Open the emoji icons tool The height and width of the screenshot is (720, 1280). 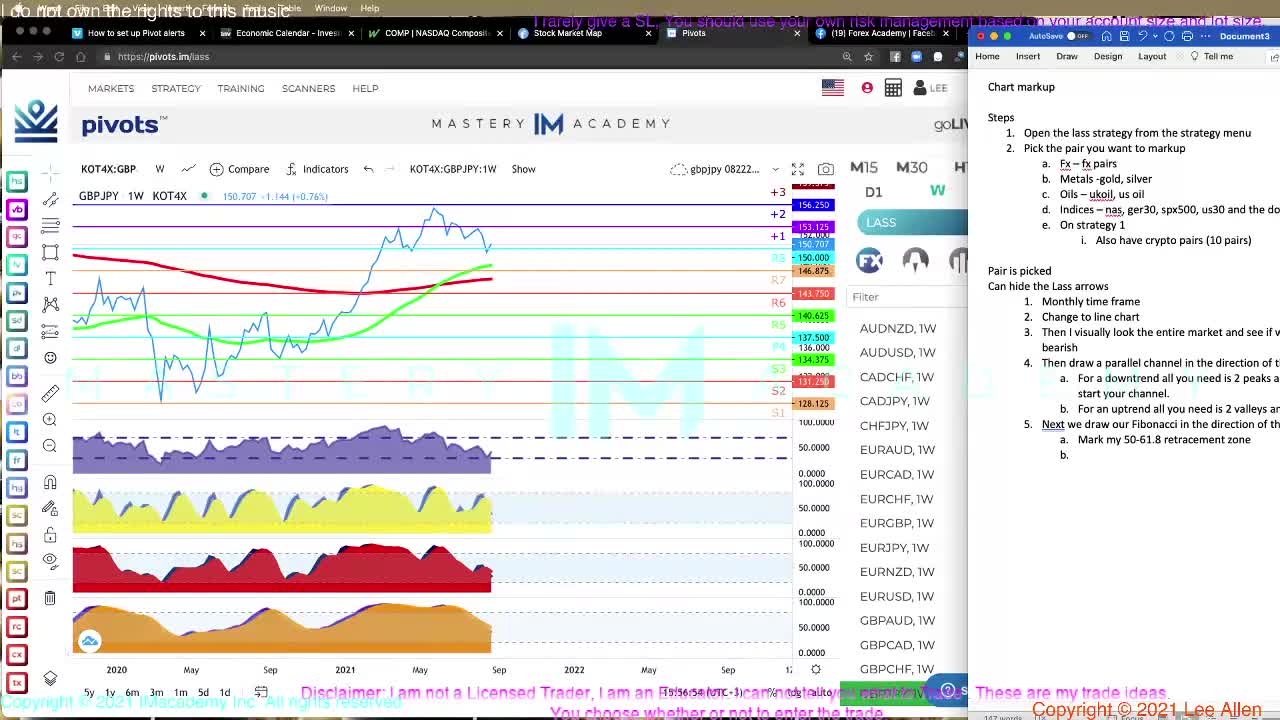coord(50,357)
